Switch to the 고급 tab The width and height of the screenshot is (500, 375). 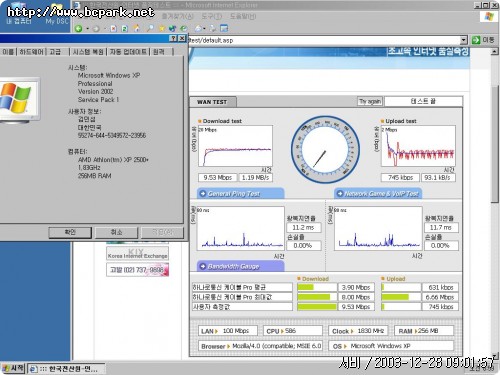click(x=55, y=52)
